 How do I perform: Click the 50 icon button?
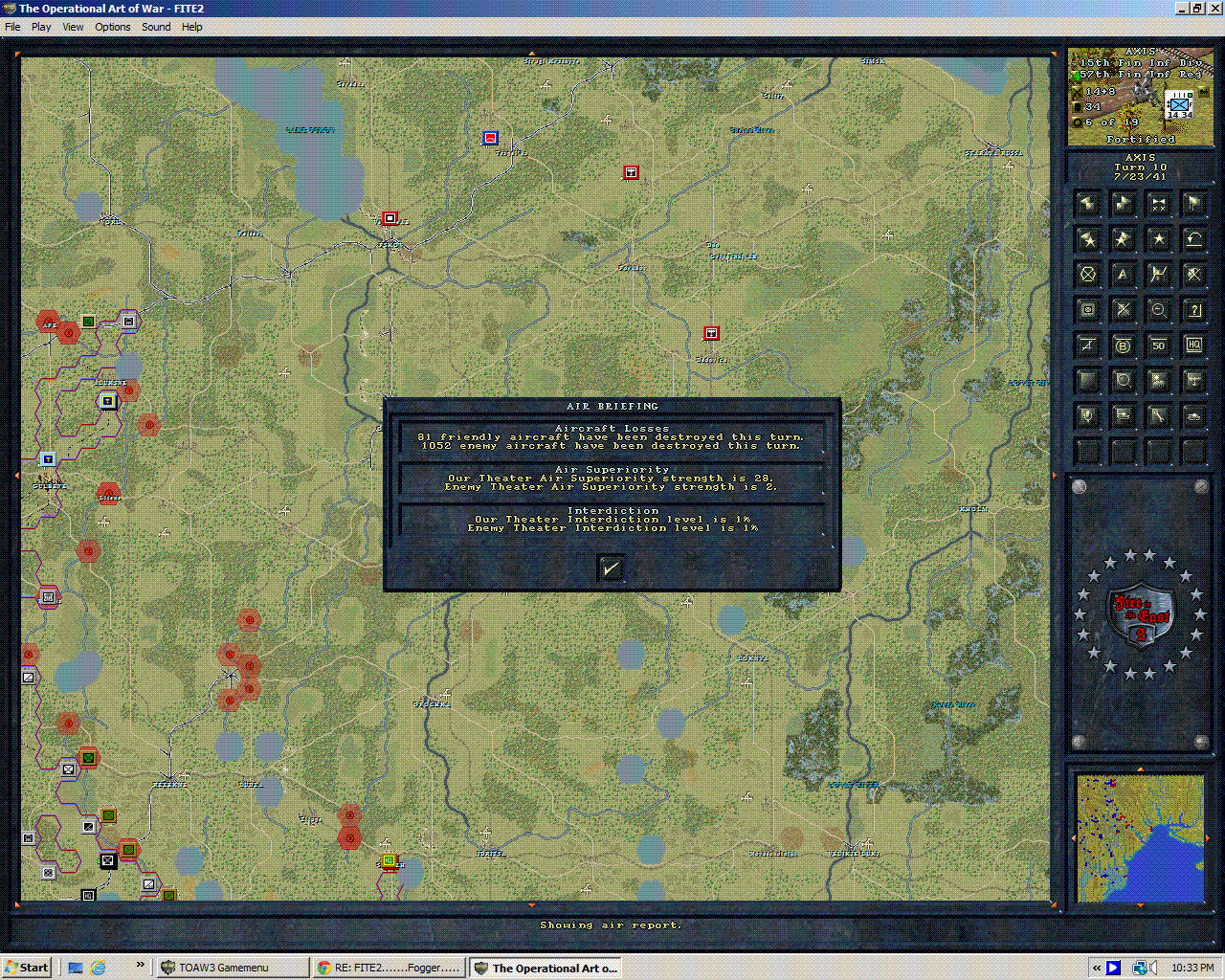click(1158, 345)
